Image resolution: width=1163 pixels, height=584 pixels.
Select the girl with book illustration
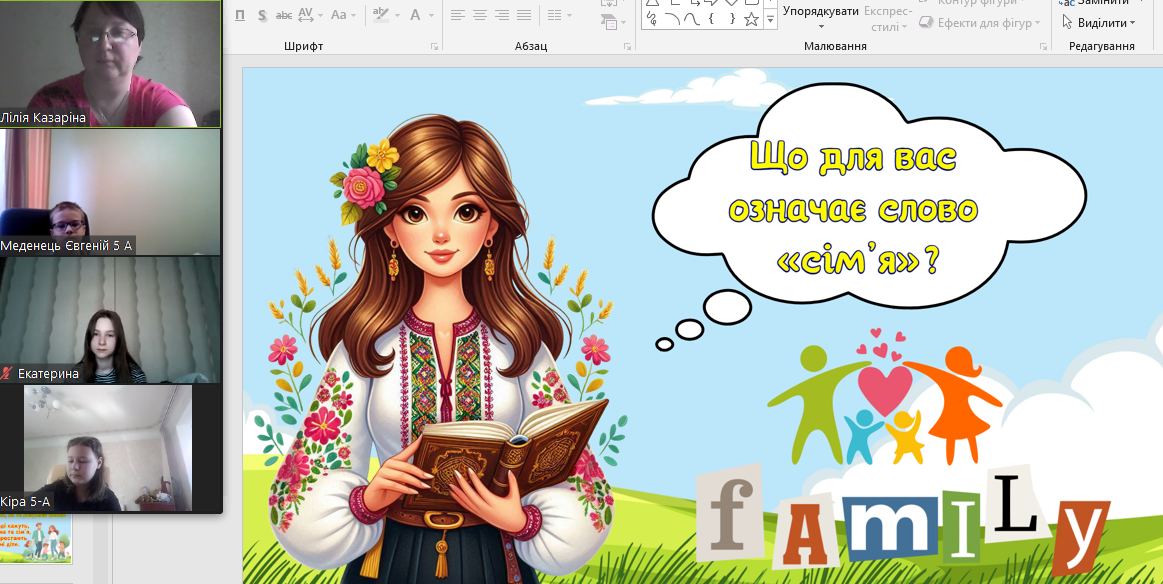pos(441,349)
